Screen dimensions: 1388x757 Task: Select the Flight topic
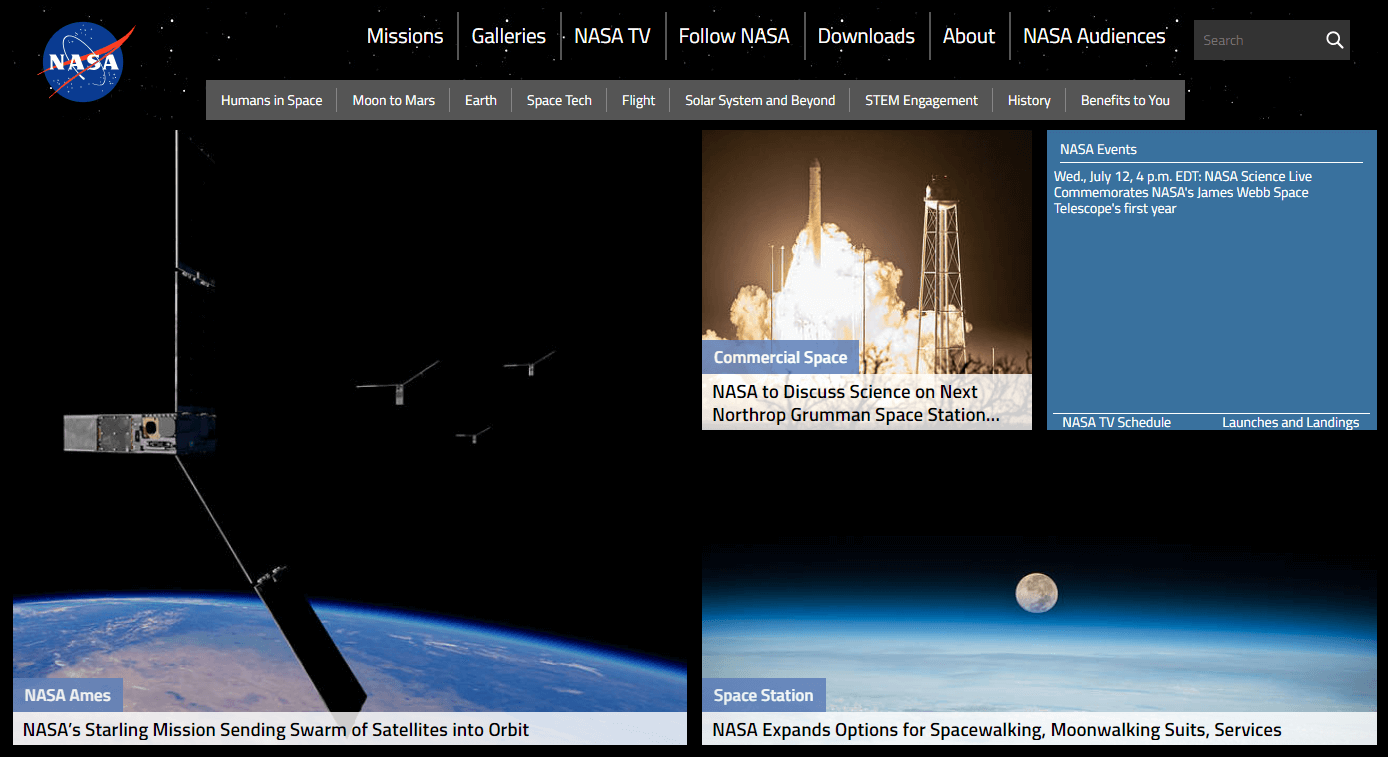click(638, 100)
